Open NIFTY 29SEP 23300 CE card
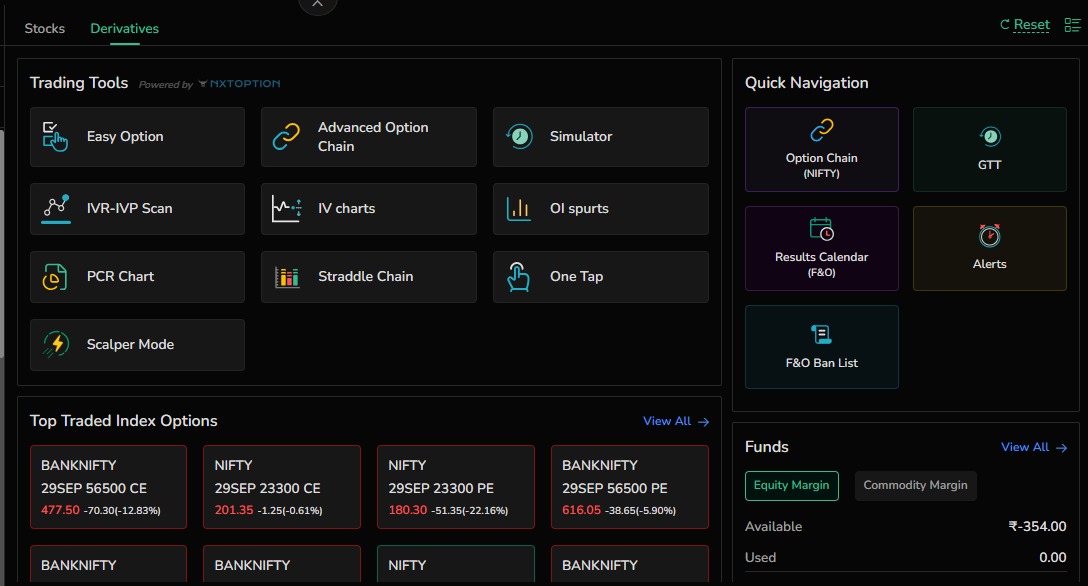The image size is (1088, 586). click(282, 487)
